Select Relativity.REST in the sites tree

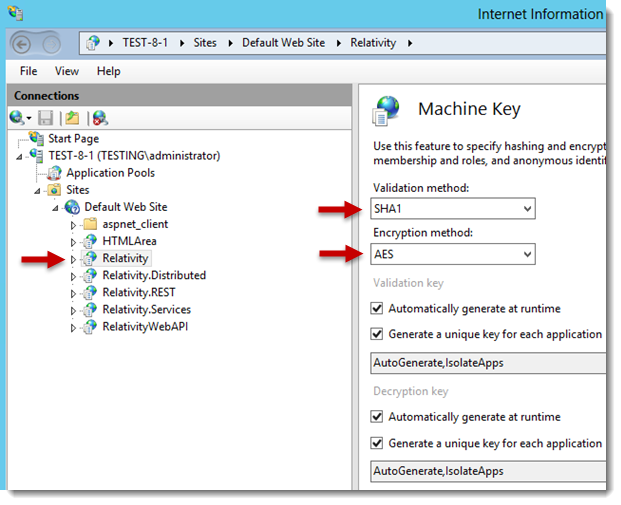coord(139,293)
